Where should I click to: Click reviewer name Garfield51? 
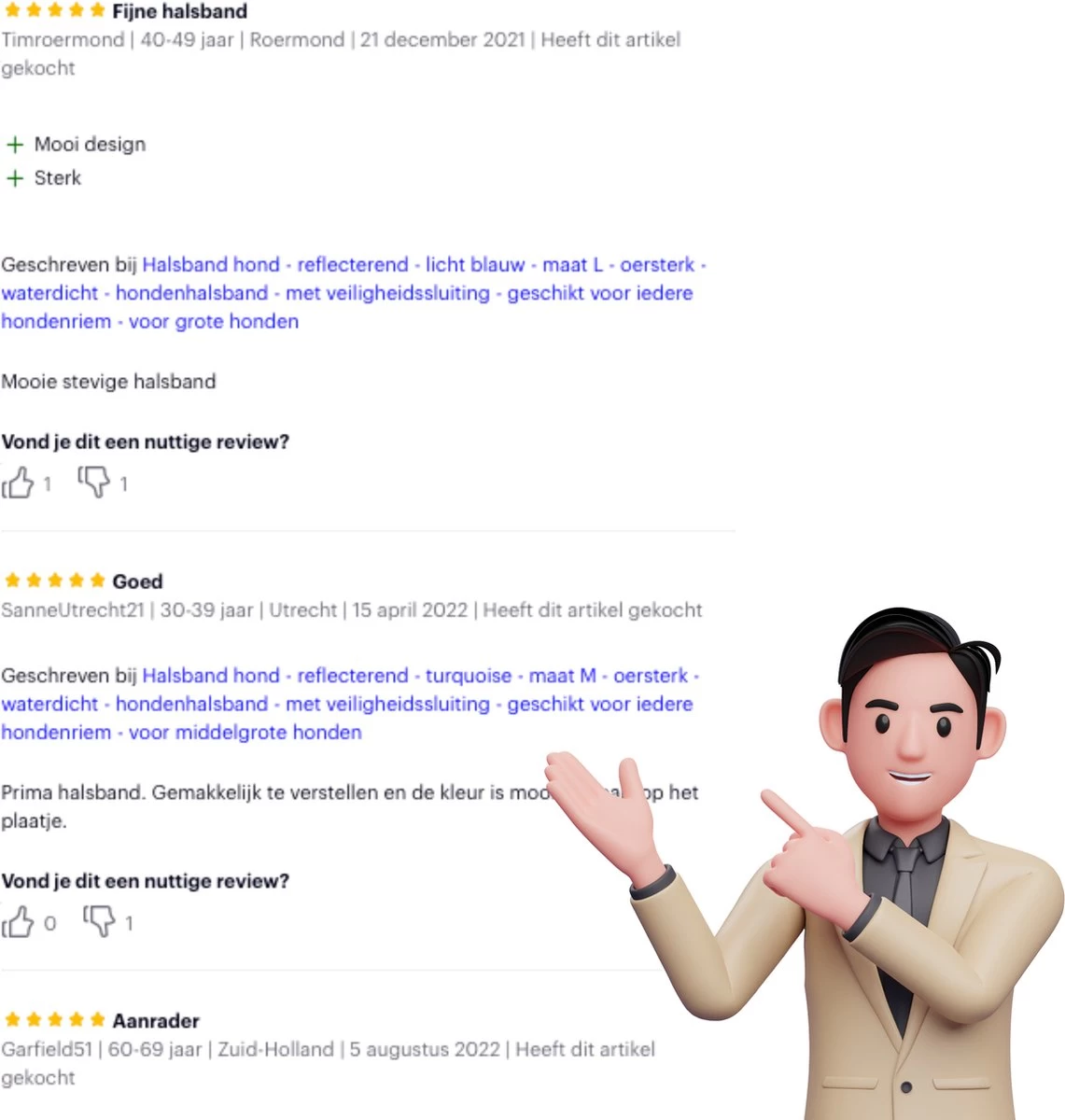click(47, 1049)
